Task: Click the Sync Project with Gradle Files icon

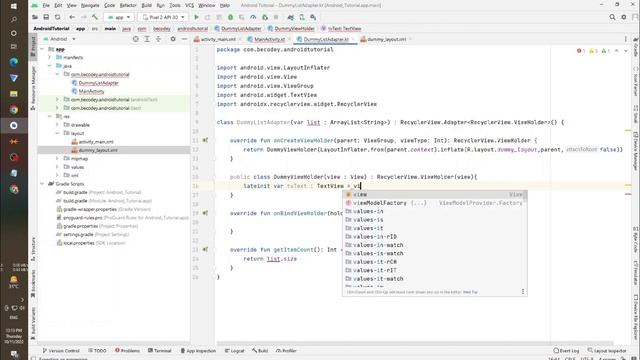Action: click(290, 17)
